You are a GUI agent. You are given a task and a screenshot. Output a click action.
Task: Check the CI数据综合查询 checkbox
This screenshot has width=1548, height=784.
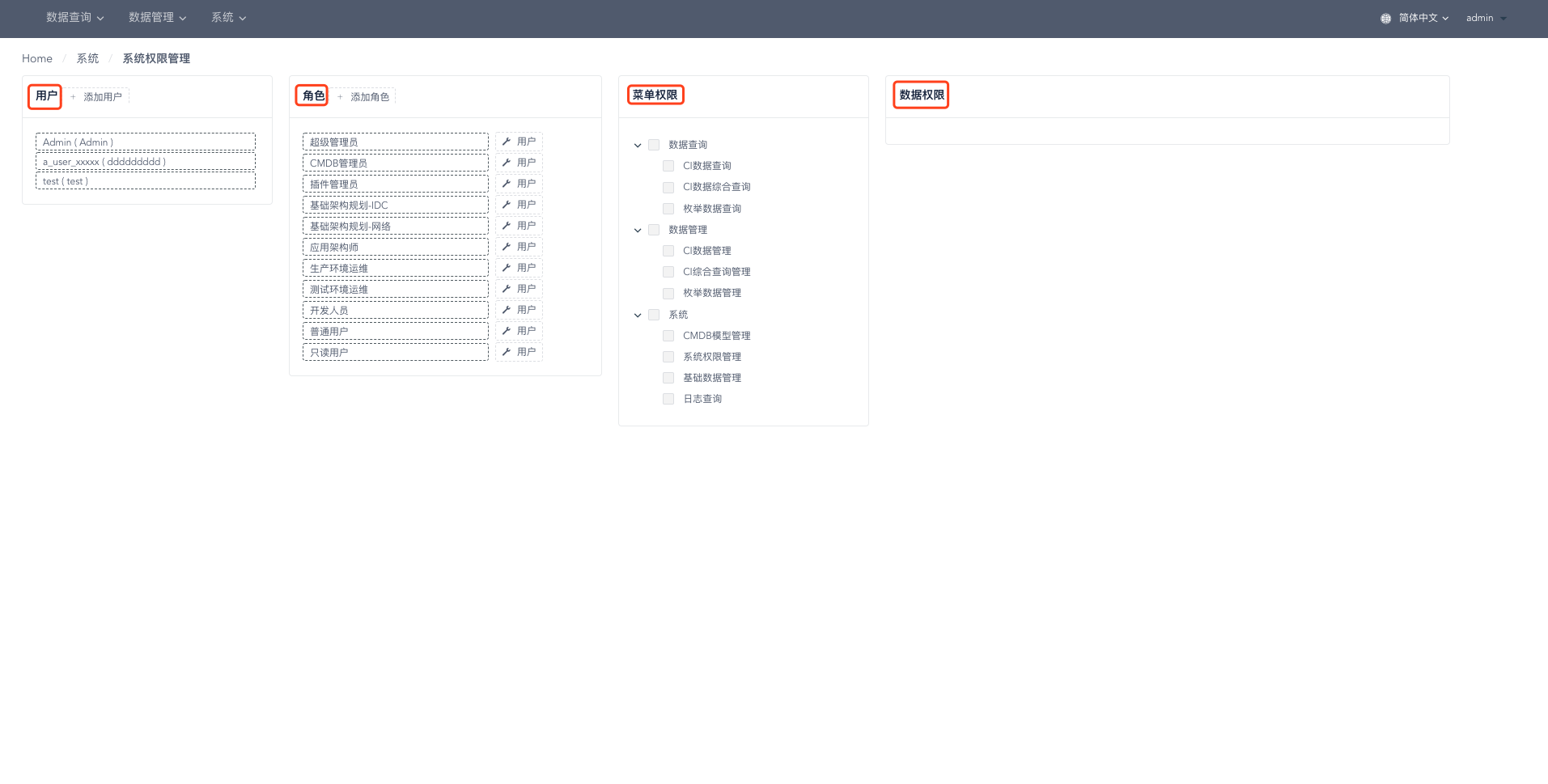(x=668, y=187)
